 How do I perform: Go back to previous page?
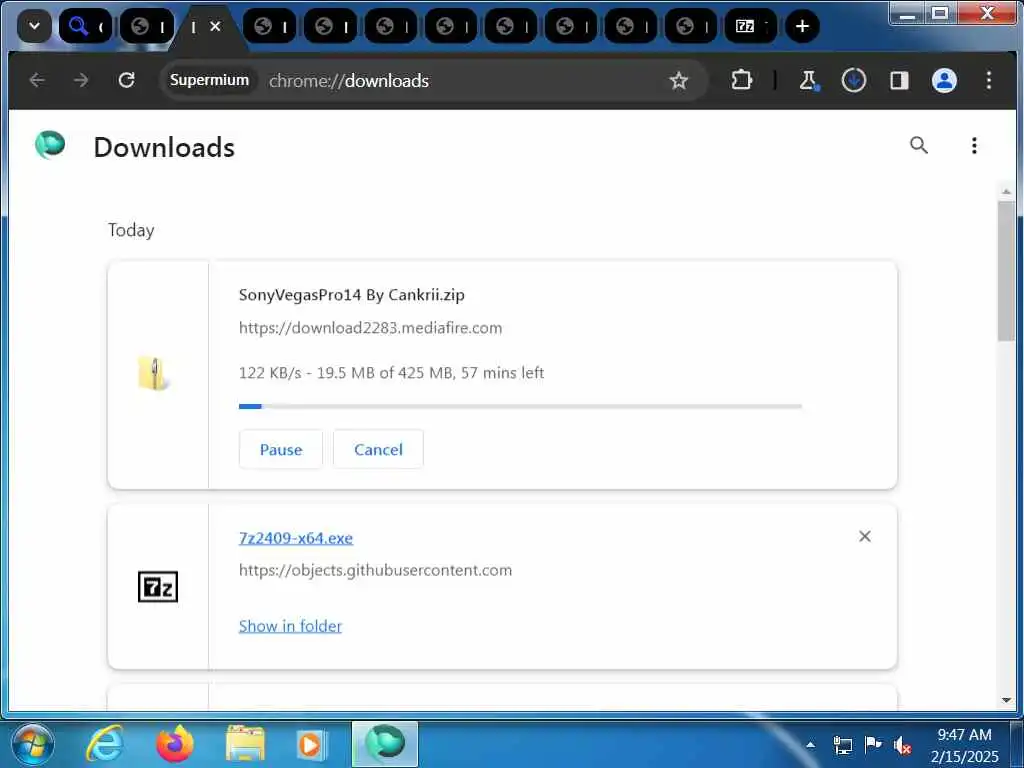click(37, 80)
